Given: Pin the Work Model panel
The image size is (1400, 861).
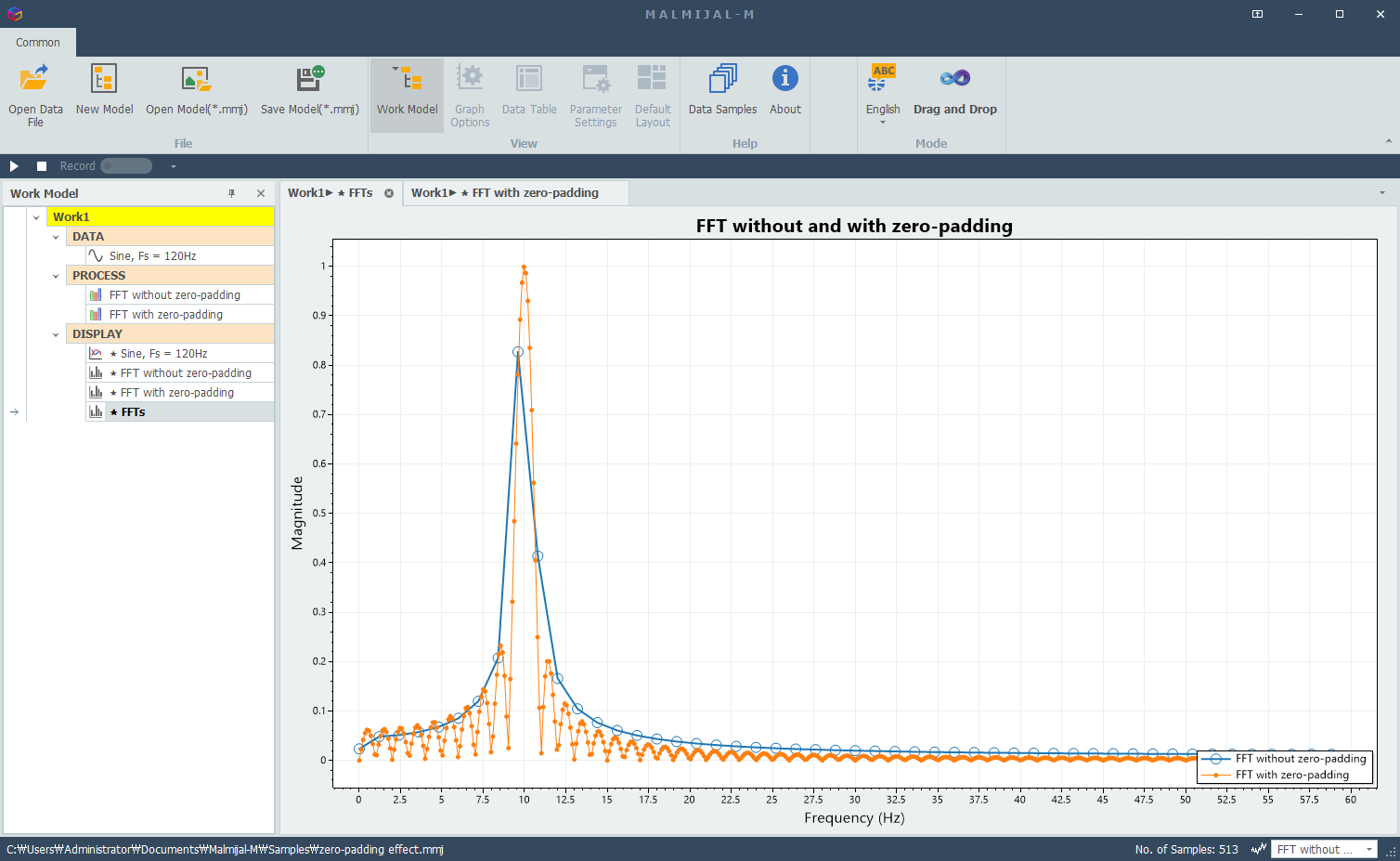Looking at the screenshot, I should [232, 193].
